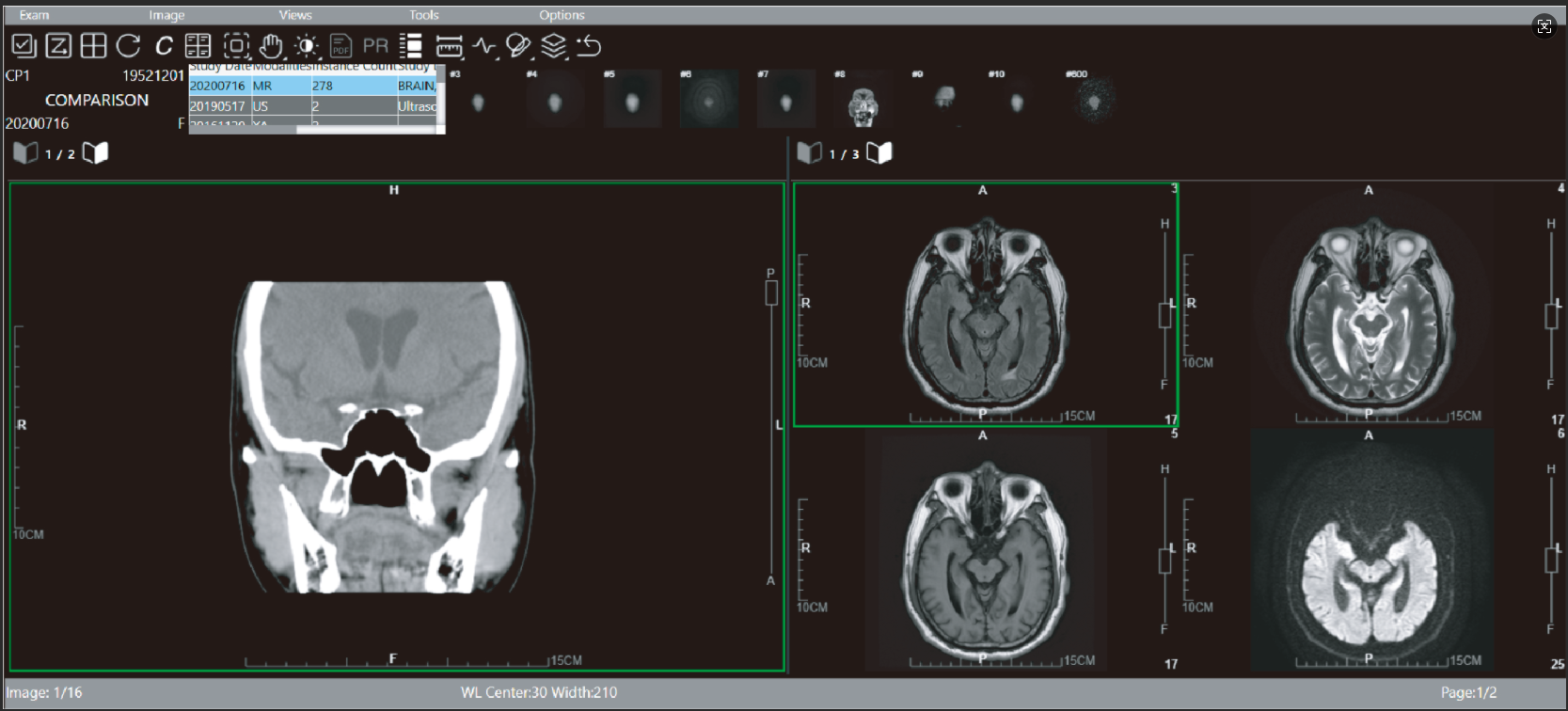The image size is (1568, 711).
Task: Toggle the PR presentation state button
Action: (x=375, y=45)
